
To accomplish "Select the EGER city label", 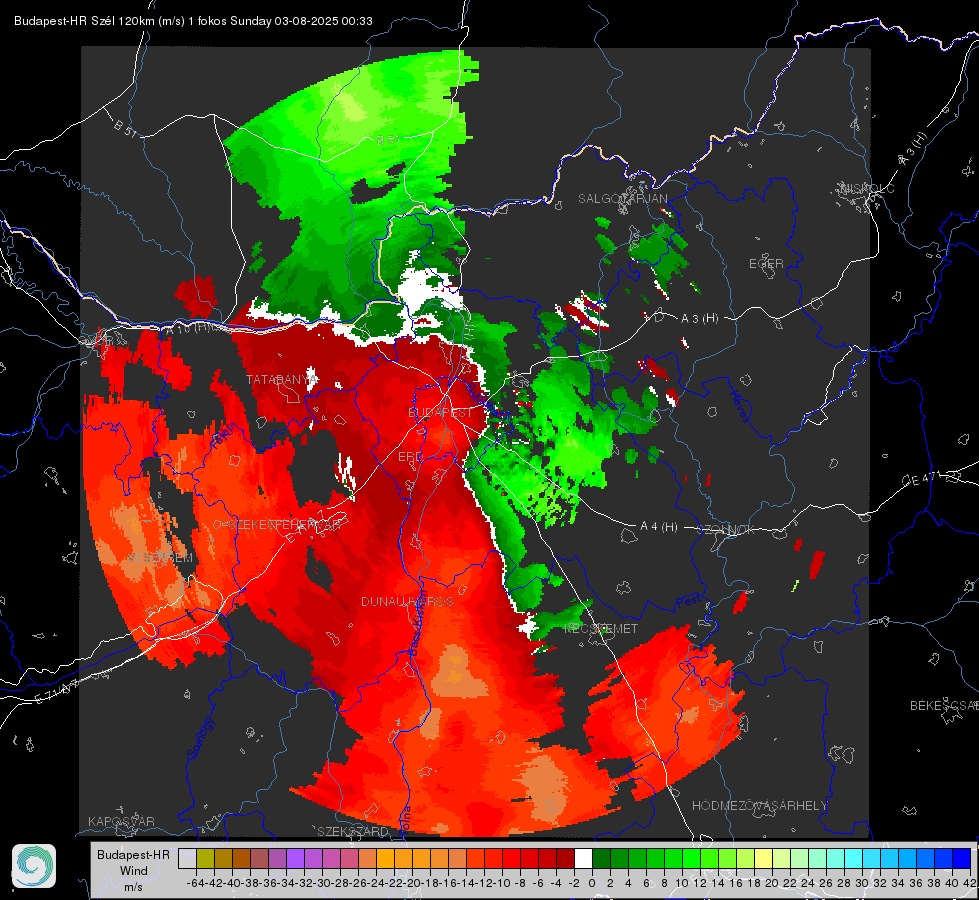I will (x=766, y=264).
